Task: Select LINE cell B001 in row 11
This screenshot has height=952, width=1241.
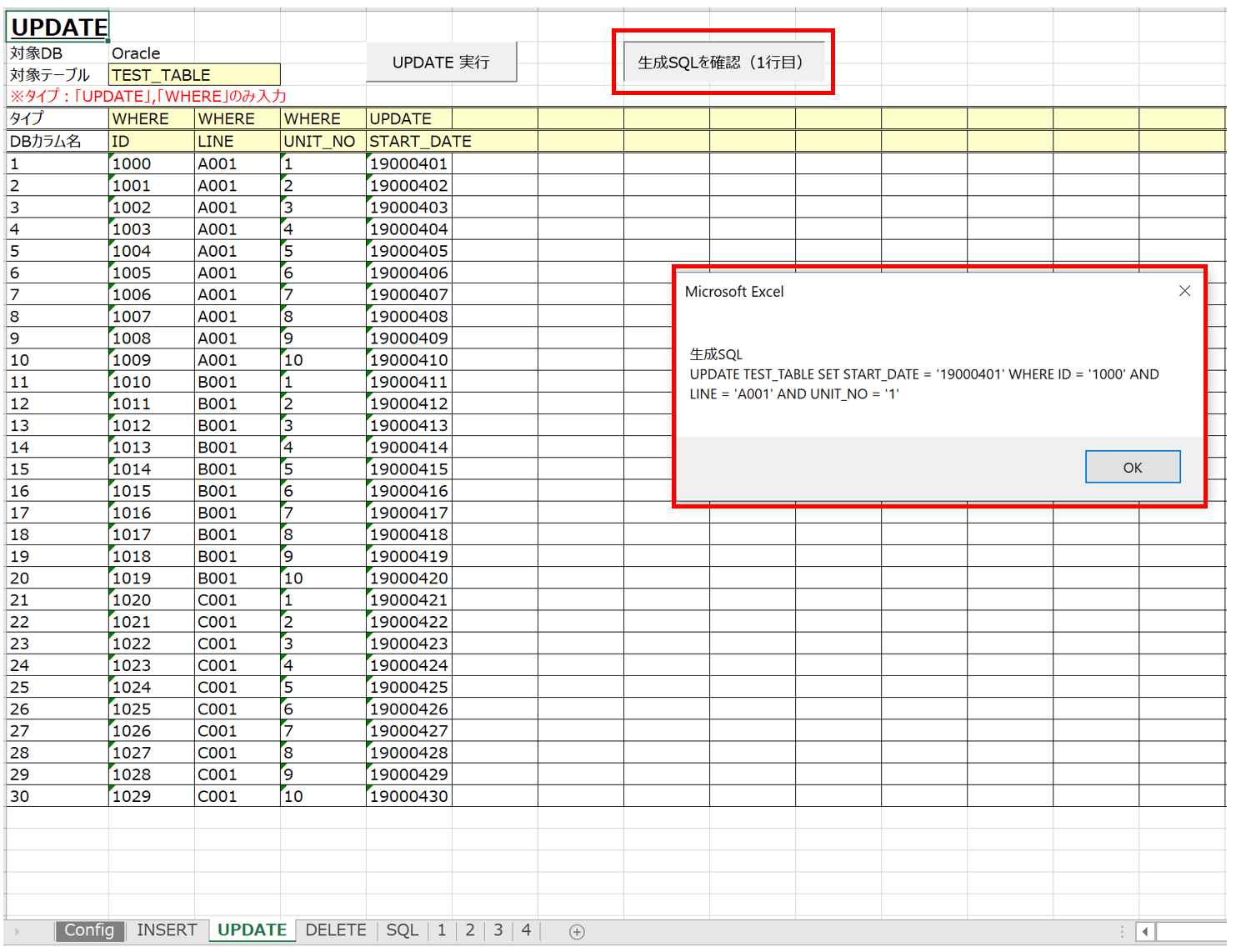Action: (x=237, y=382)
